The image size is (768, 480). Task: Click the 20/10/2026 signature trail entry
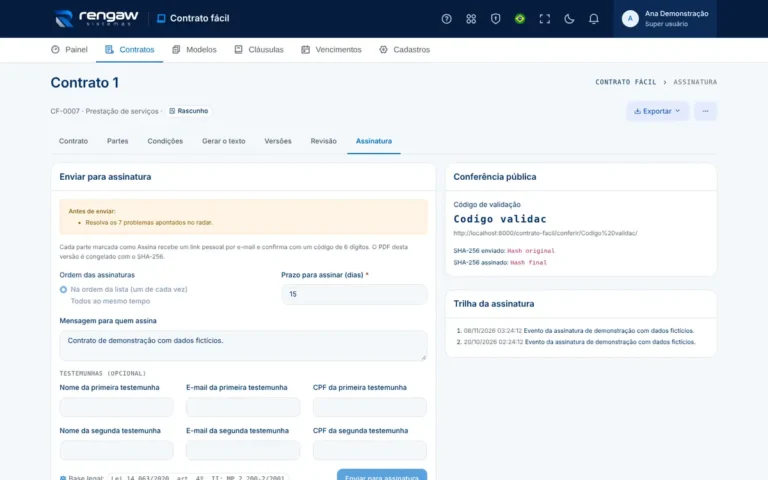click(x=579, y=342)
